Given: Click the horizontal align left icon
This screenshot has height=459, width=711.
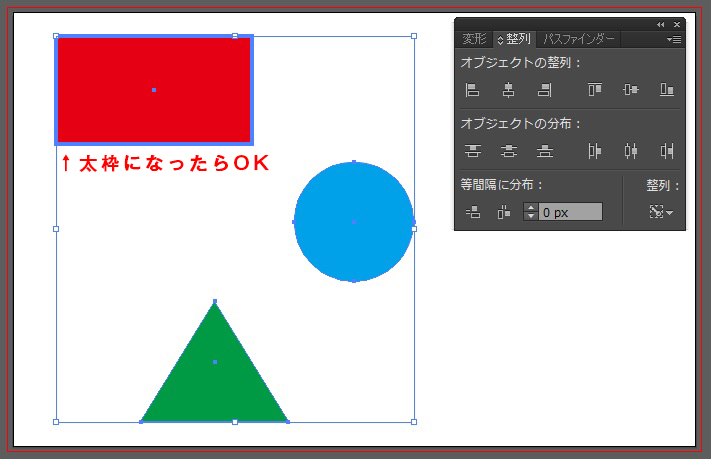Looking at the screenshot, I should click(473, 90).
